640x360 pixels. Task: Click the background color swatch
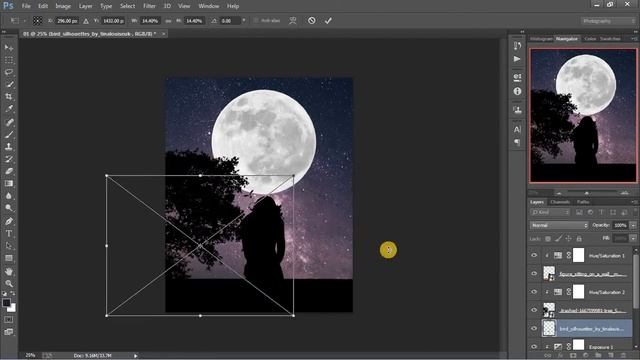pos(12,308)
